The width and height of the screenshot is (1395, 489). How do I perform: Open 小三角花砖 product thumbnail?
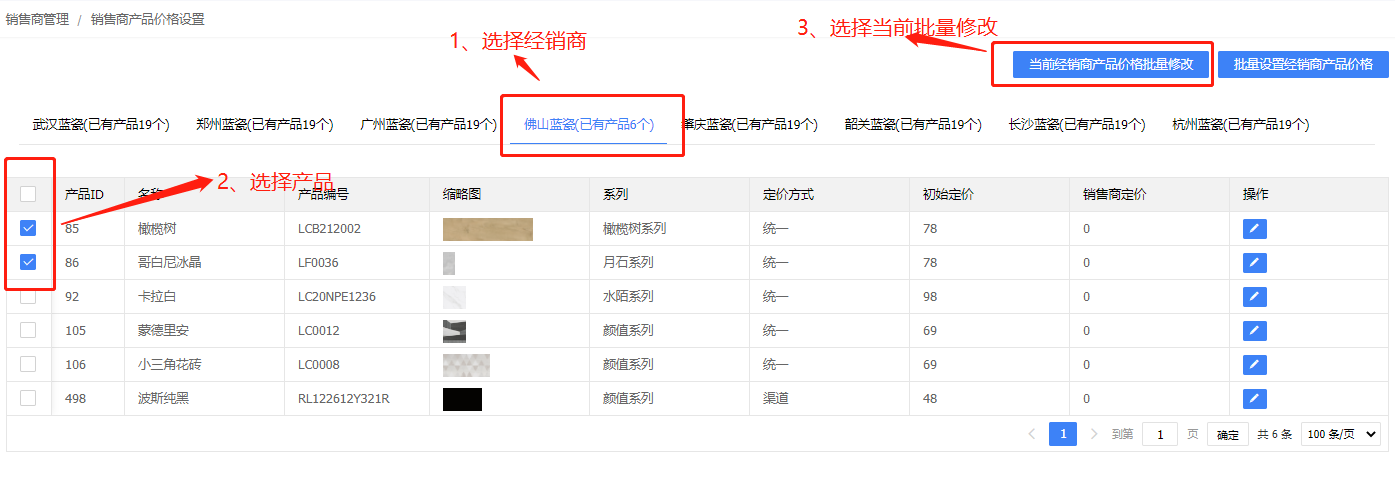466,365
